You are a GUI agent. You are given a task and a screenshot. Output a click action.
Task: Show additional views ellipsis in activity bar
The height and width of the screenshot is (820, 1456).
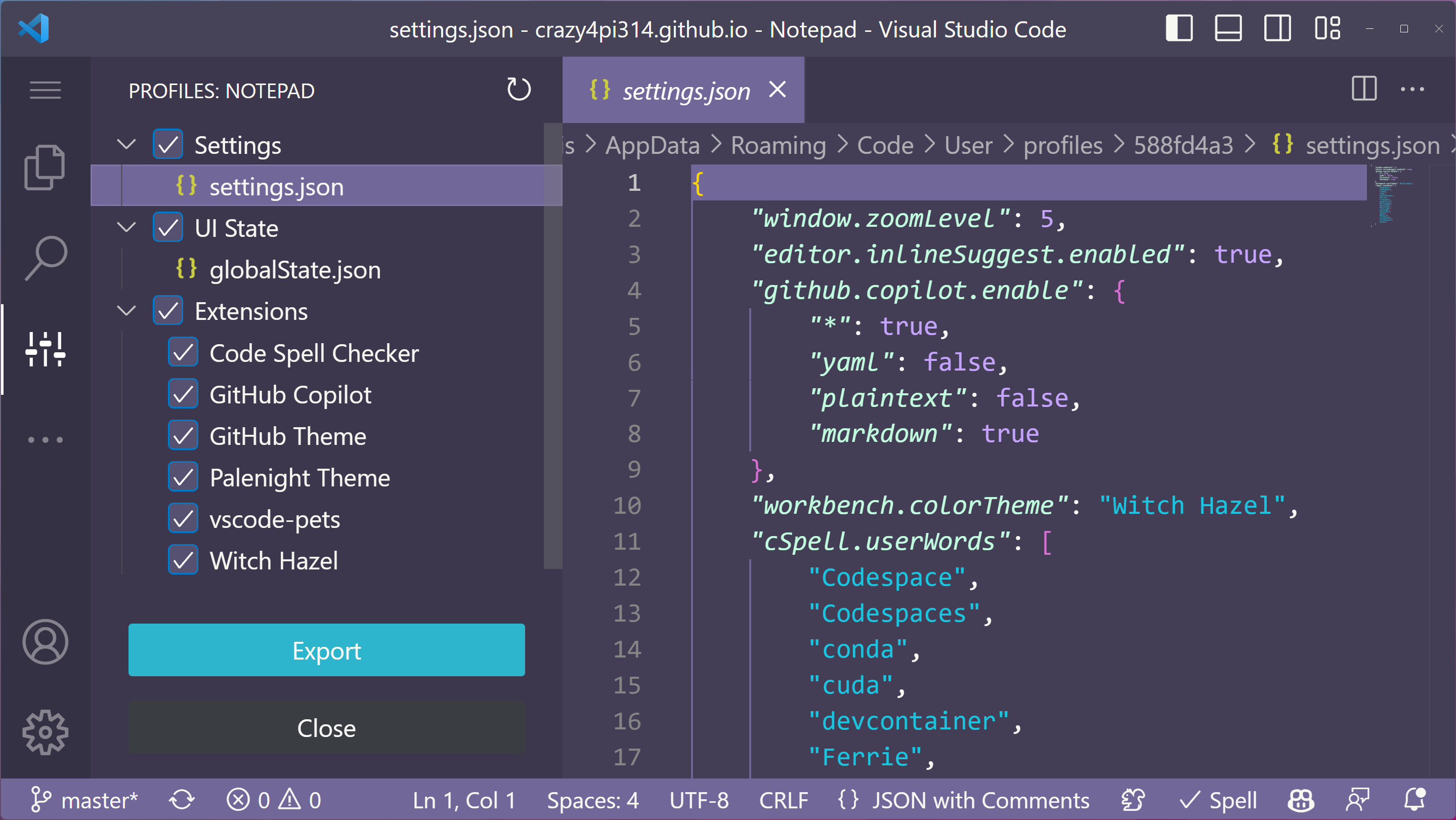click(45, 439)
